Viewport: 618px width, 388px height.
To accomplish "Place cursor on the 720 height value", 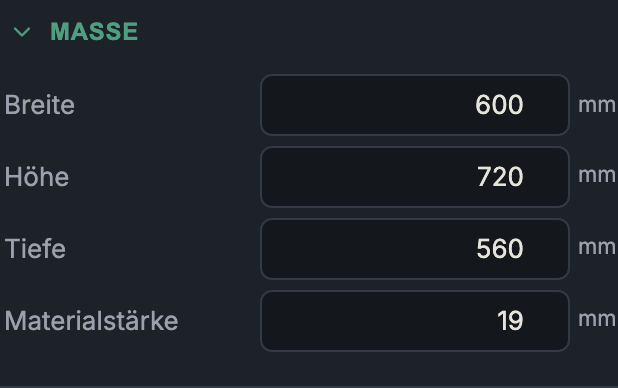I will point(500,177).
